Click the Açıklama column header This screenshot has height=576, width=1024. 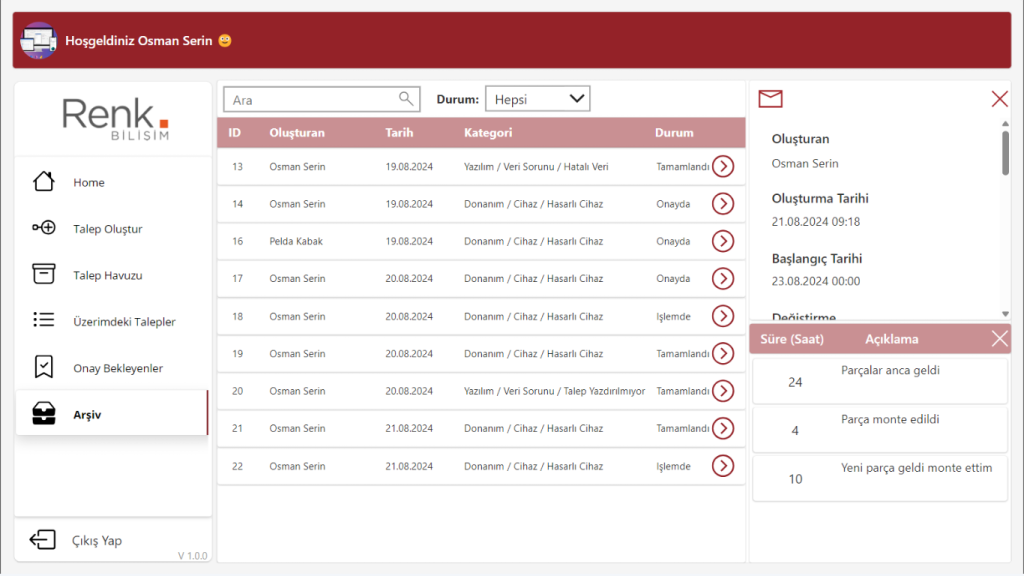pyautogui.click(x=891, y=339)
